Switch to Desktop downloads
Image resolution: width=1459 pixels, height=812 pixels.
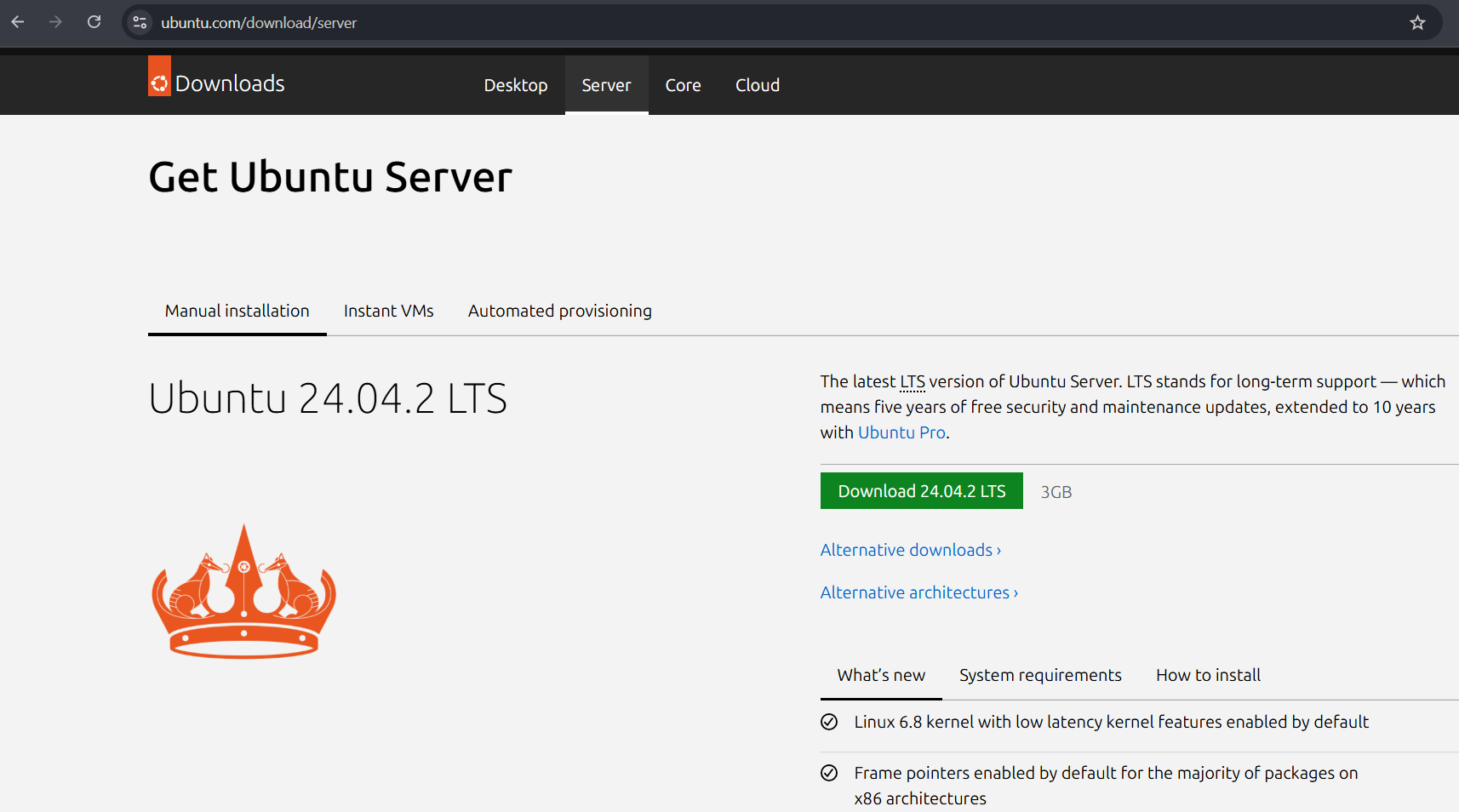(516, 85)
